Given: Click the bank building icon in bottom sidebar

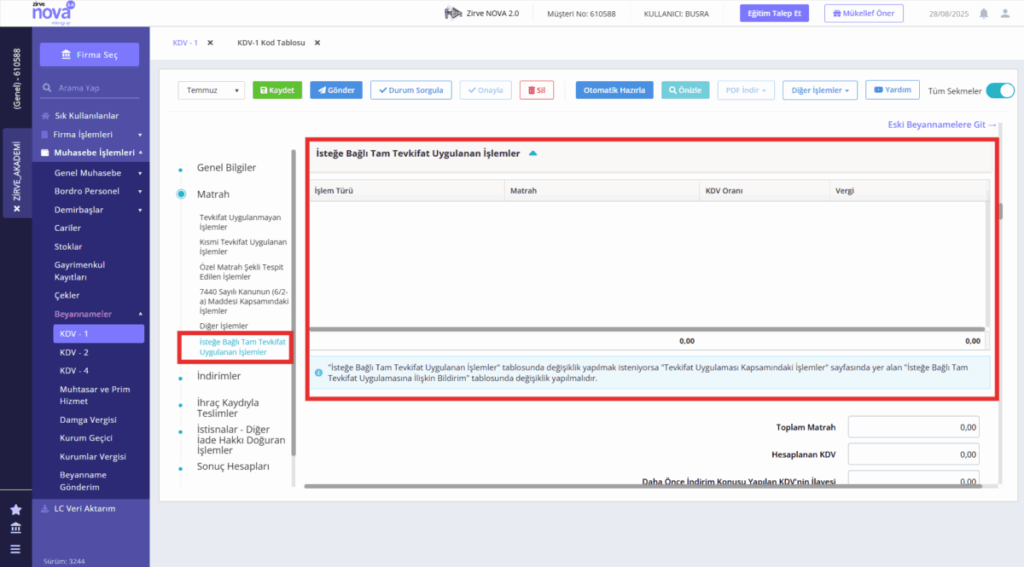Looking at the screenshot, I should click(x=16, y=528).
